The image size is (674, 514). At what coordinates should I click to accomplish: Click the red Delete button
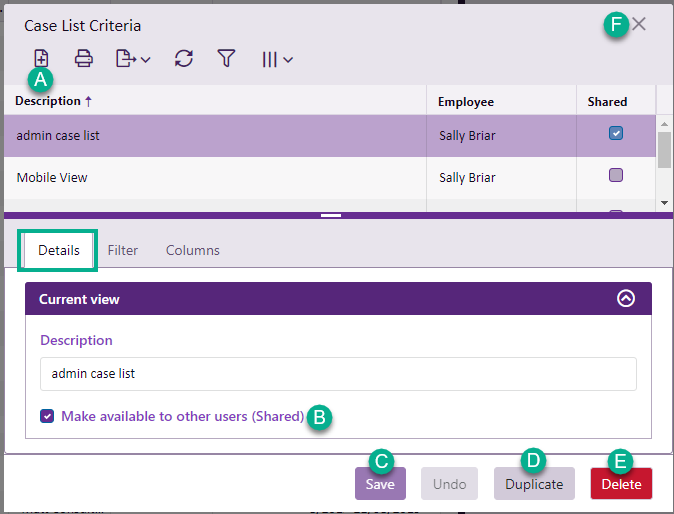pyautogui.click(x=621, y=484)
